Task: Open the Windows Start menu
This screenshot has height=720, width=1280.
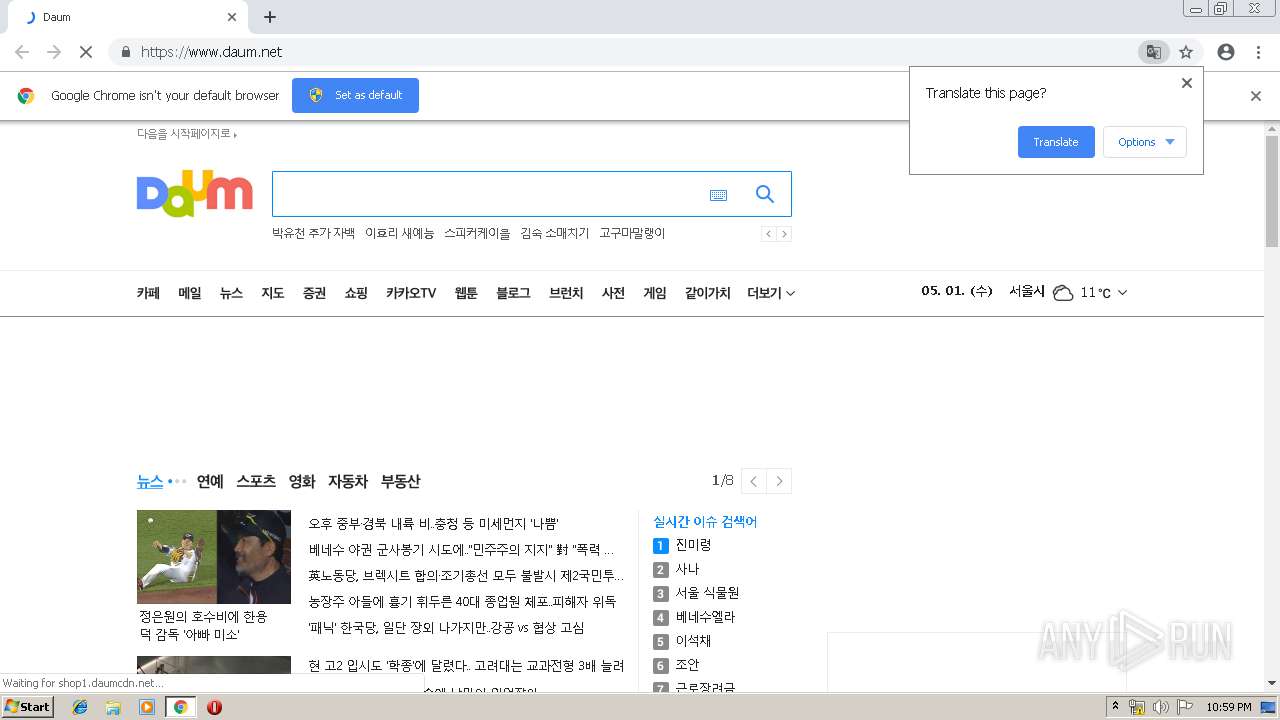Action: (27, 707)
